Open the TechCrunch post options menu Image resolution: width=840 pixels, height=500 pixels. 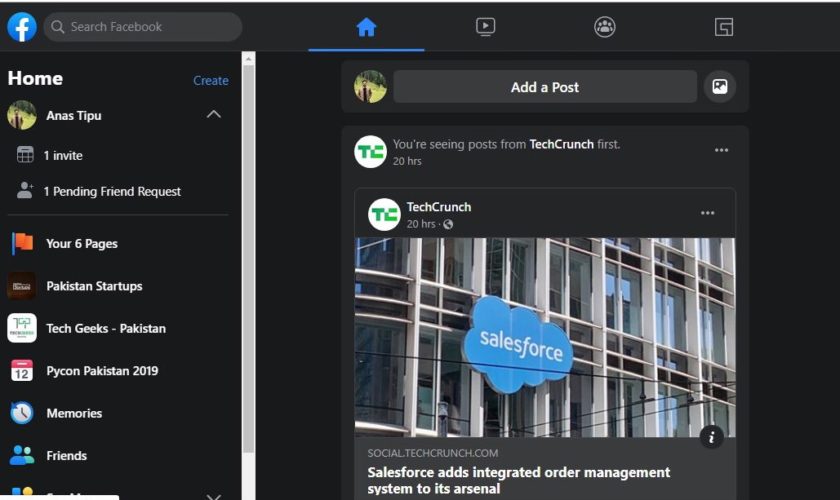coord(708,213)
